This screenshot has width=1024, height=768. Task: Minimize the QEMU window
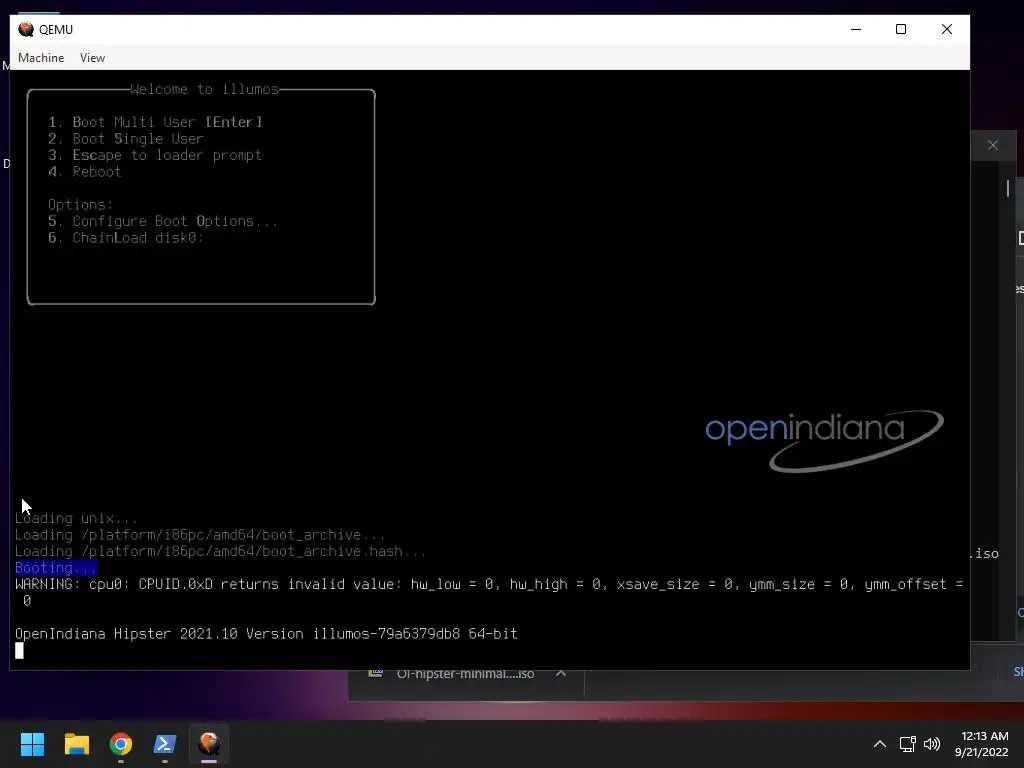tap(856, 29)
